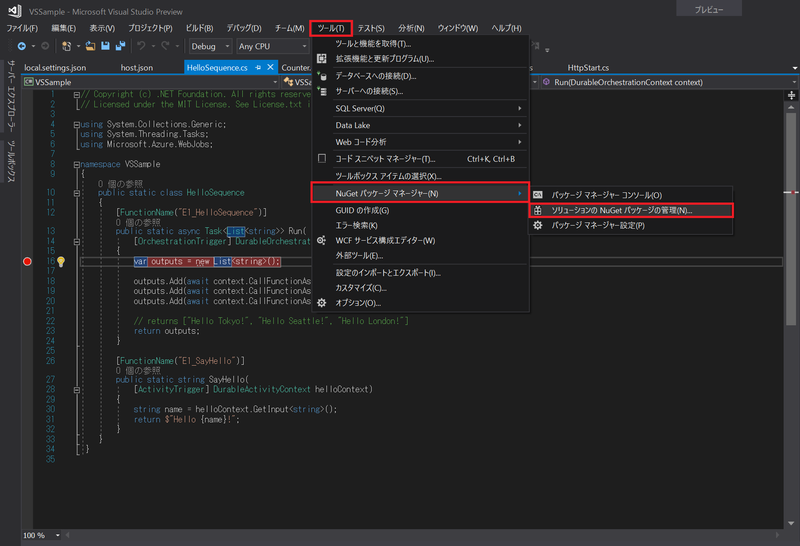The width and height of the screenshot is (800, 546).
Task: Click the code snippet manager icon
Action: pyautogui.click(x=322, y=159)
